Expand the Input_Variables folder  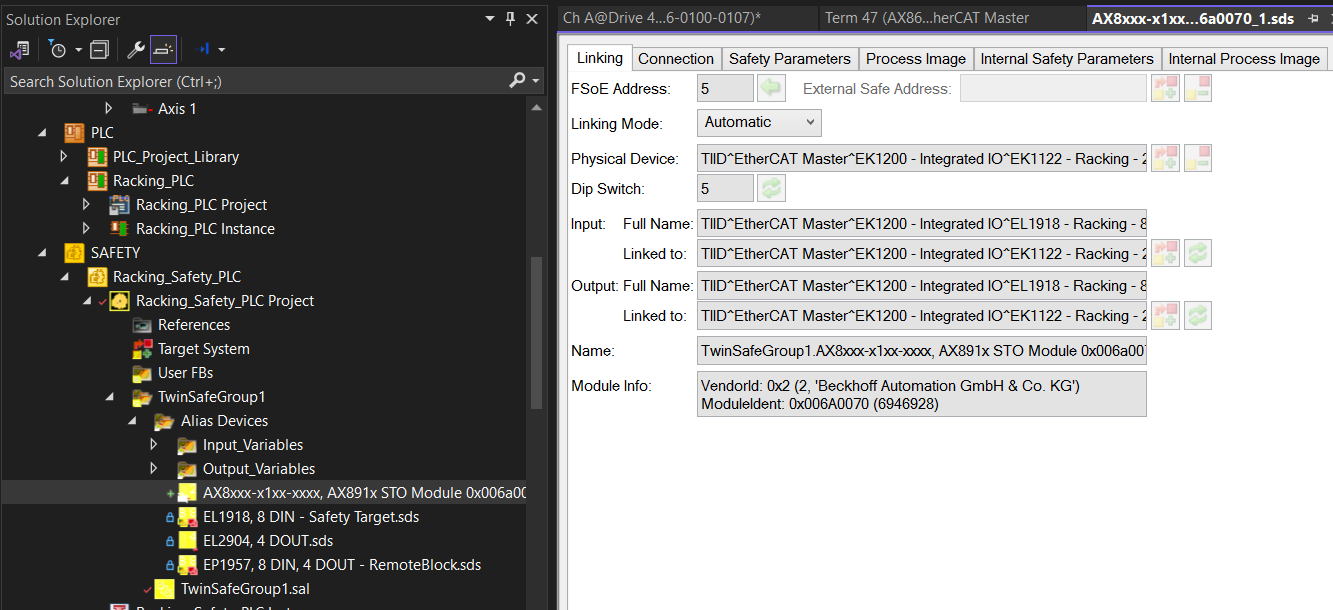153,445
